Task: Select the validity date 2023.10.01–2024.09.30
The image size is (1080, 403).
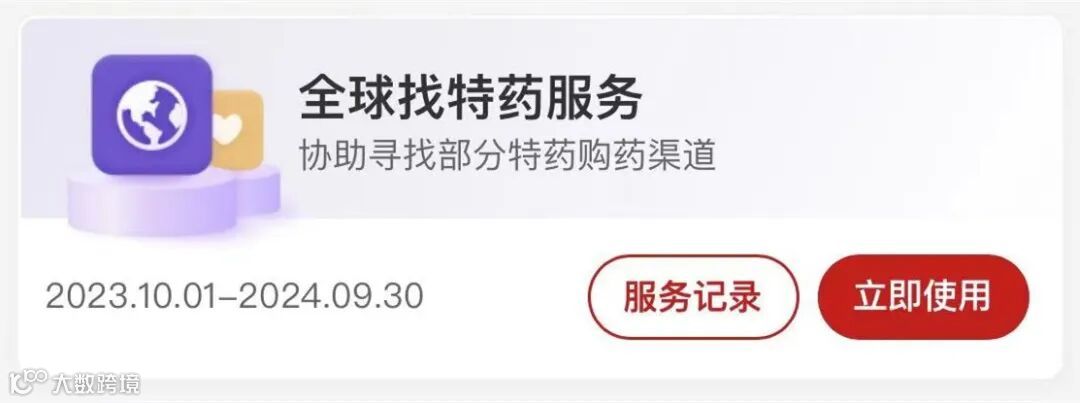Action: [x=234, y=297]
